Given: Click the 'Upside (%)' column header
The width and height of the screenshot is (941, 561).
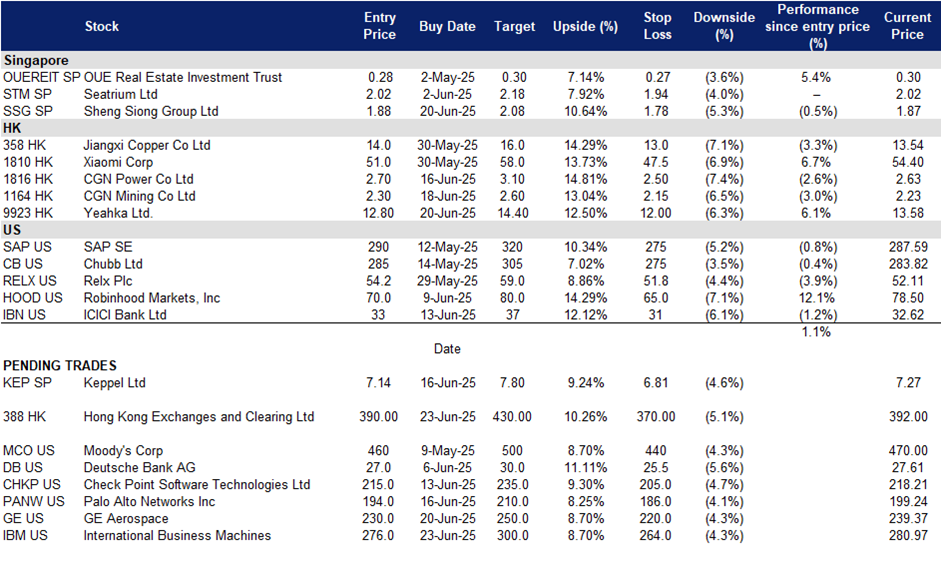Looking at the screenshot, I should coord(585,26).
